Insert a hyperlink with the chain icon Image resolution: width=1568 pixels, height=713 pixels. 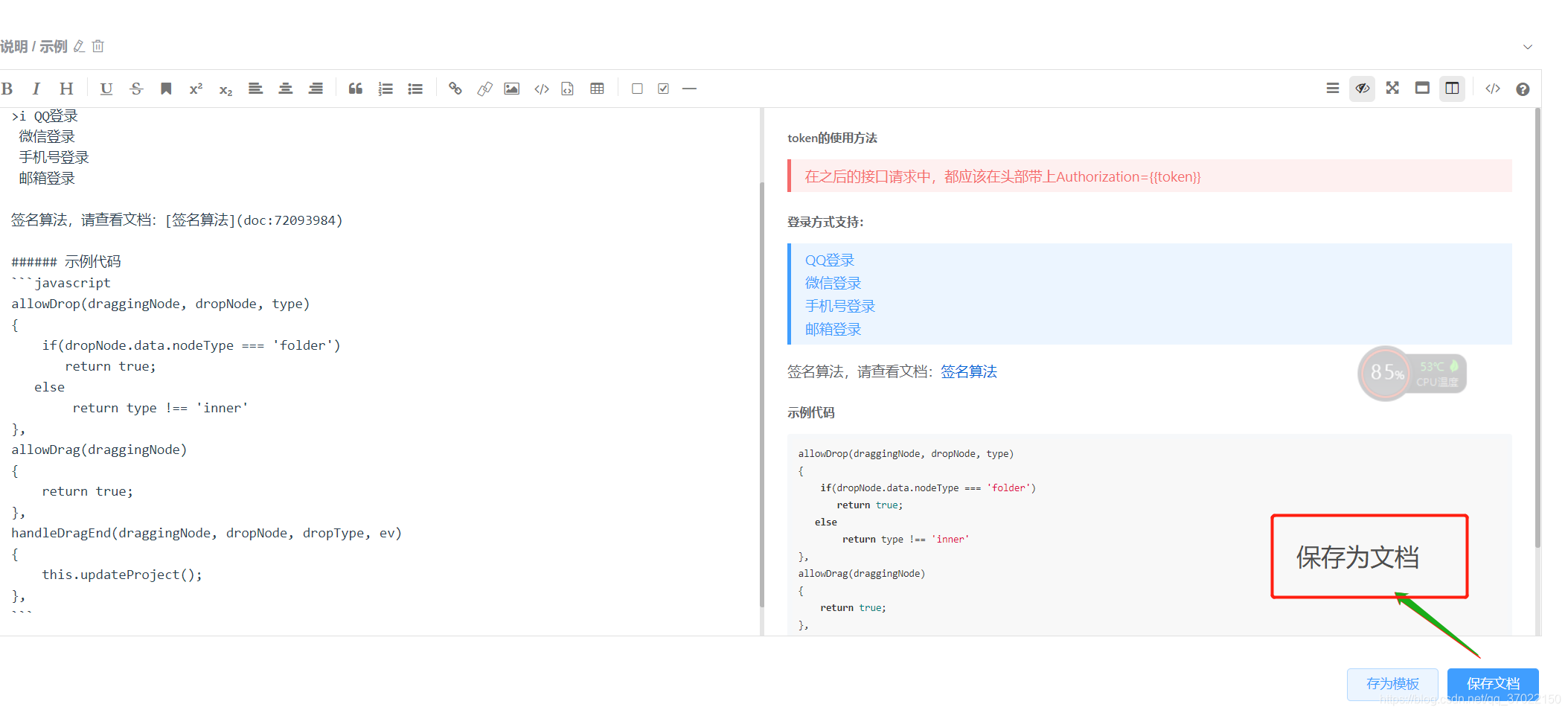455,89
